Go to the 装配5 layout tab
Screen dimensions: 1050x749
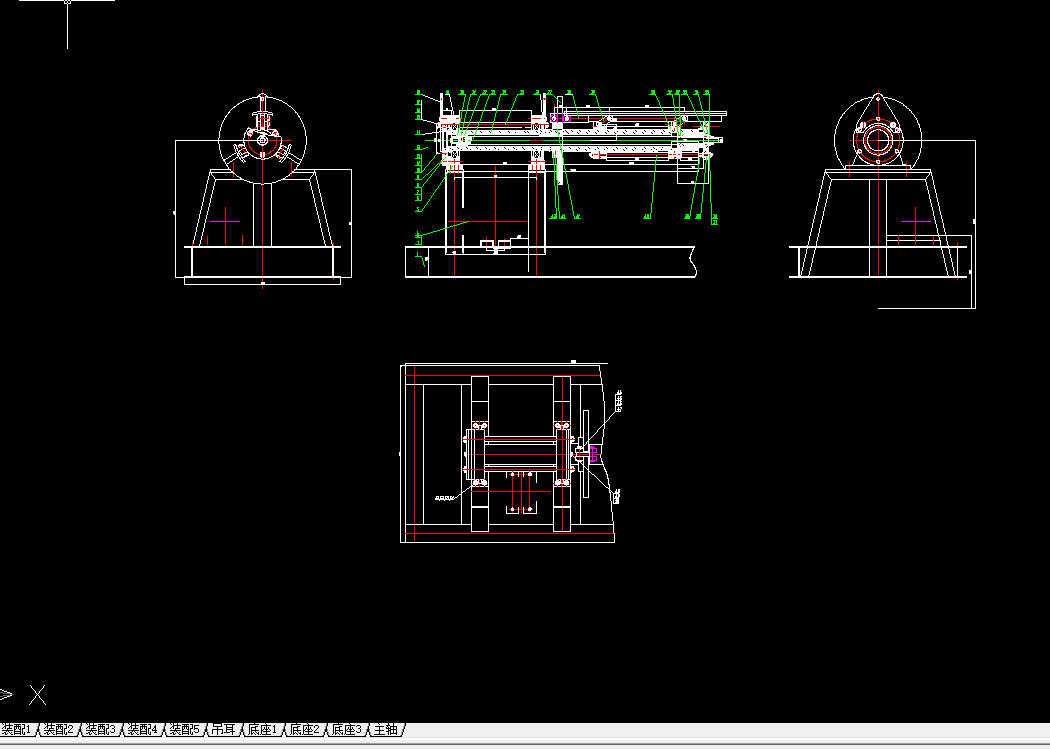pos(185,730)
